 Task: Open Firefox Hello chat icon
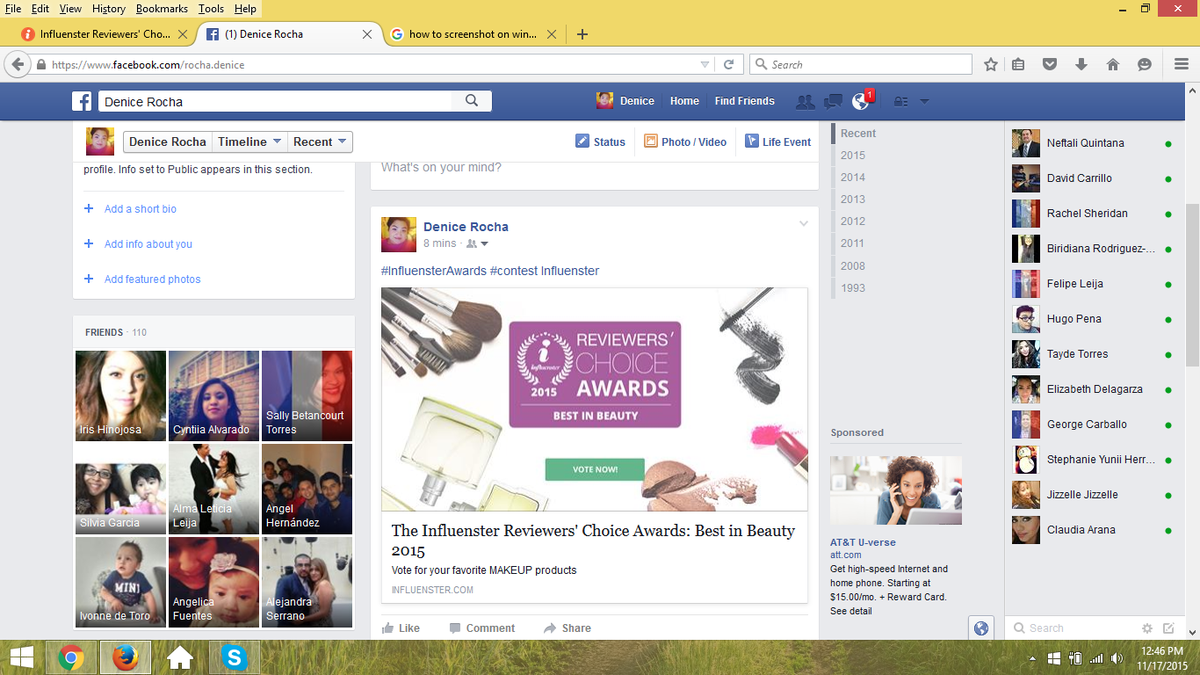click(1145, 64)
